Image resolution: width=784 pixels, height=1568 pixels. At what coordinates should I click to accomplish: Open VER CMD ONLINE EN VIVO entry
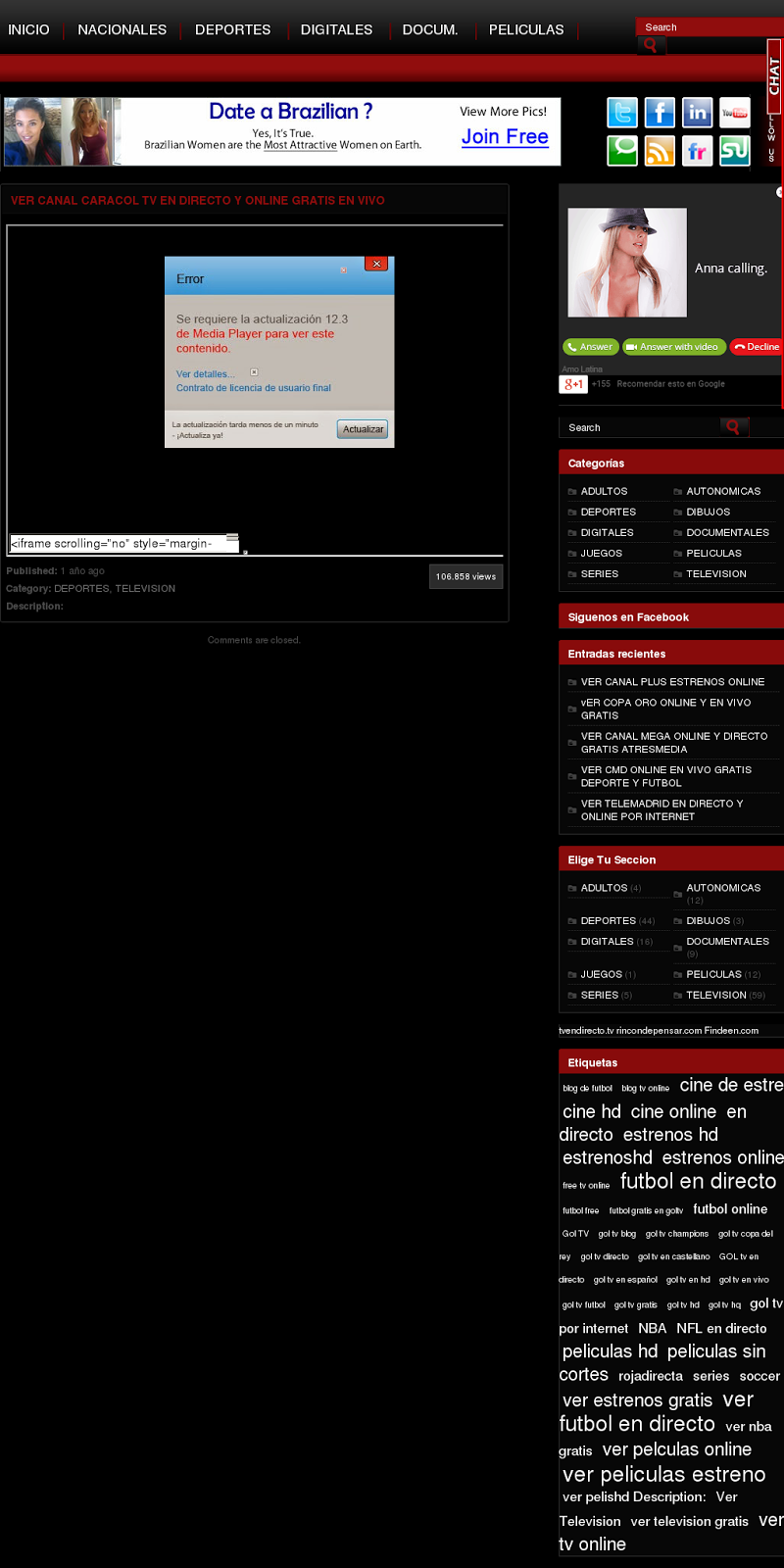(x=666, y=776)
